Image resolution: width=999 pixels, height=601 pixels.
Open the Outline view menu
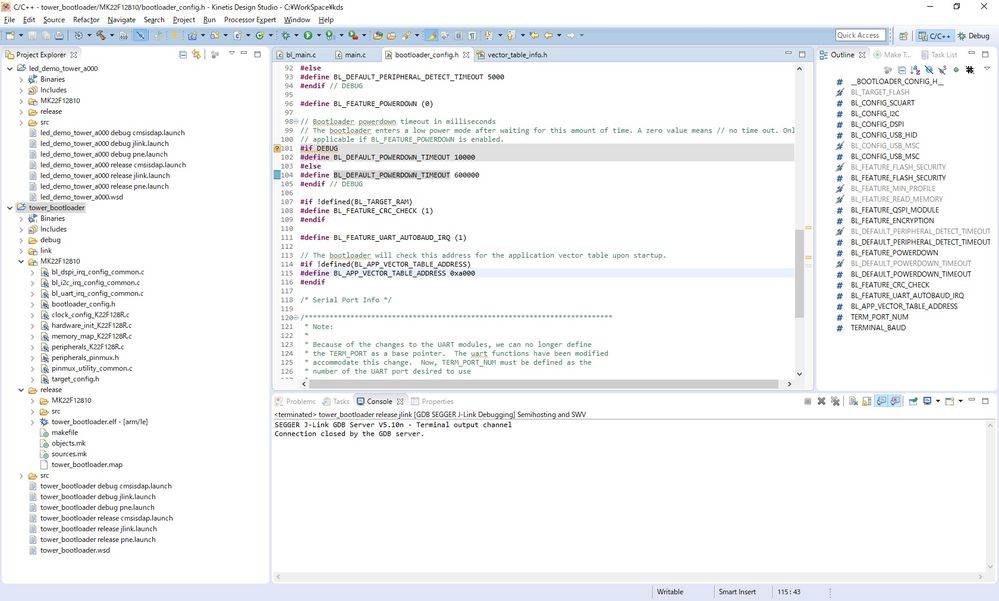tap(987, 68)
